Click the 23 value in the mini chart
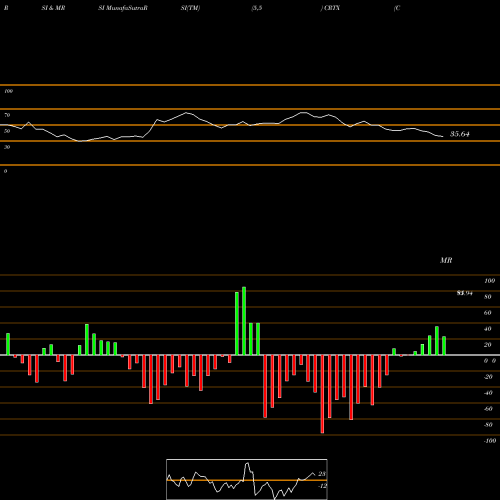 (x=322, y=474)
